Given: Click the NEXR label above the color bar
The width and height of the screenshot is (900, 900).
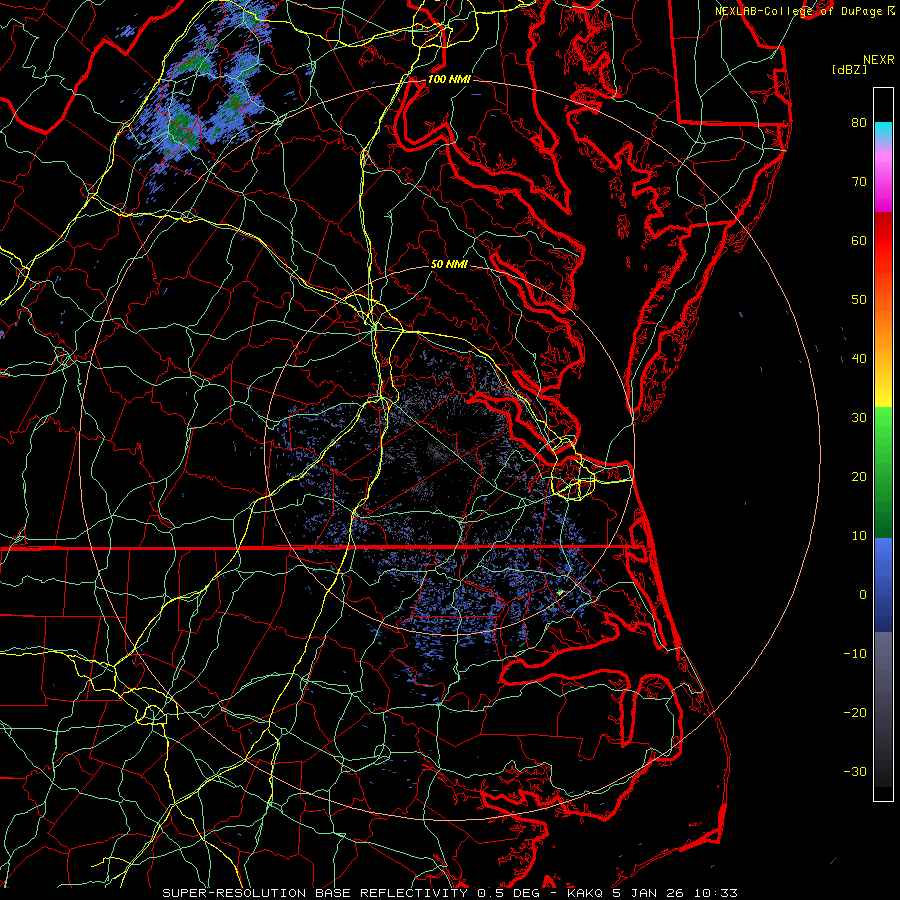Looking at the screenshot, I should [x=879, y=60].
